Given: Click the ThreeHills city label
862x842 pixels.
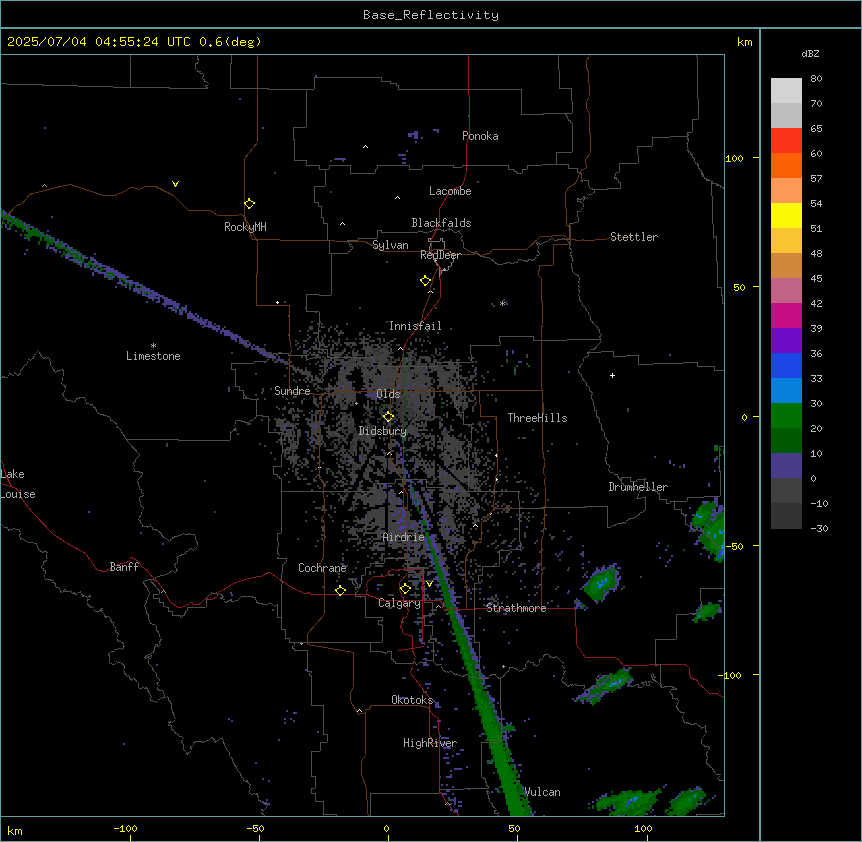Looking at the screenshot, I should [x=537, y=418].
